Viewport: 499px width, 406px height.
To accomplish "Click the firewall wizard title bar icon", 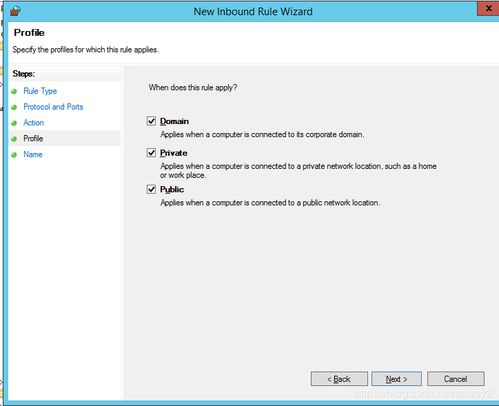I will [15, 11].
